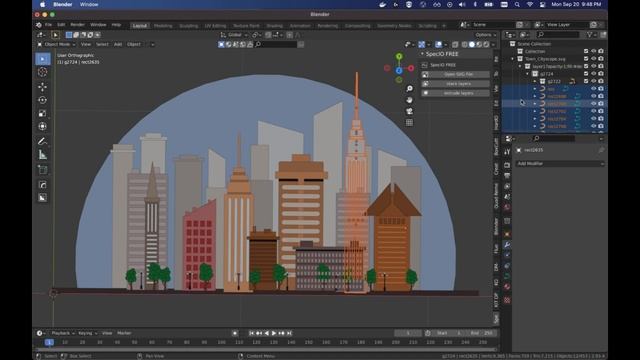Image resolution: width=640 pixels, height=360 pixels.
Task: Open the Global transform orientation dropdown
Action: coord(234,35)
